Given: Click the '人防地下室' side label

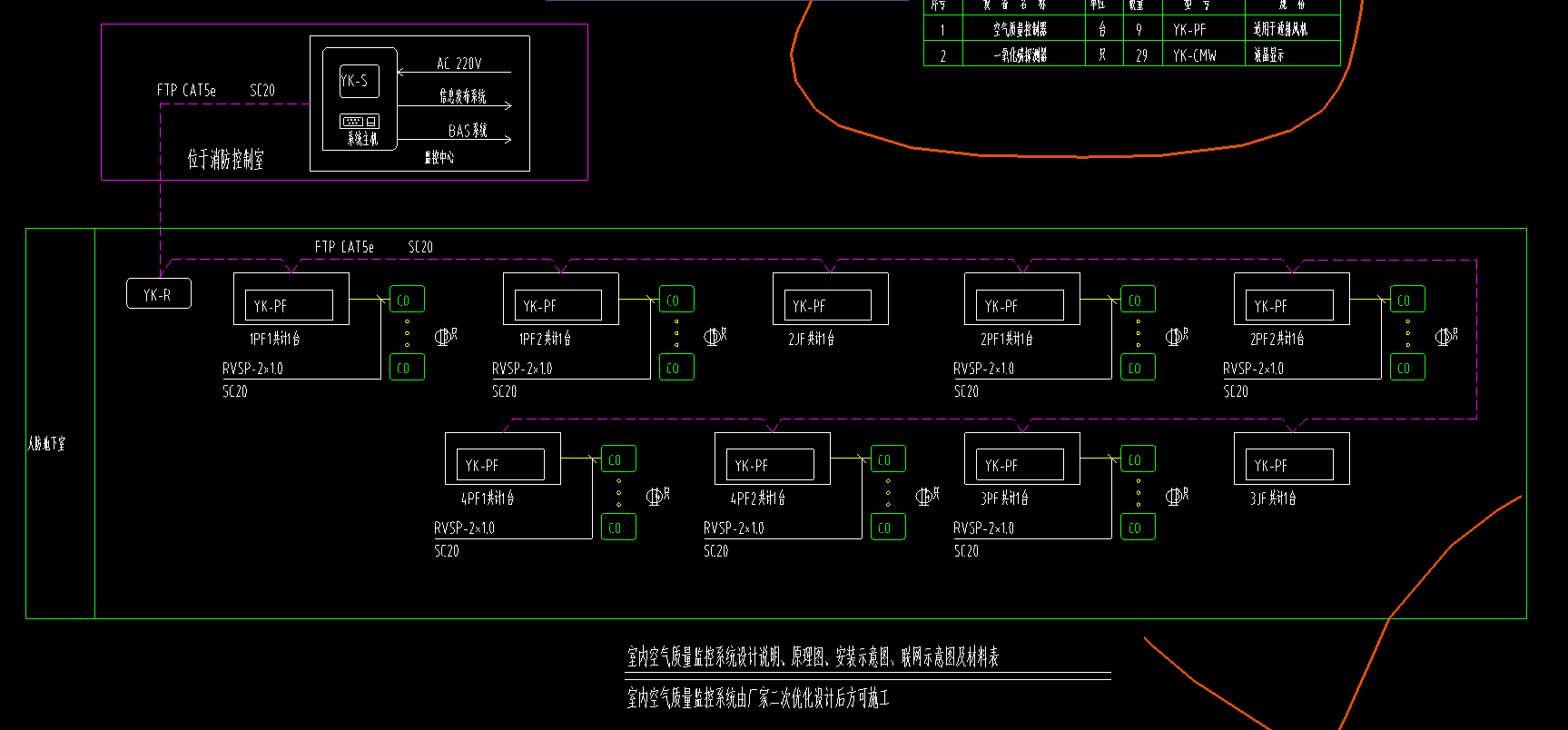Looking at the screenshot, I should 45,444.
